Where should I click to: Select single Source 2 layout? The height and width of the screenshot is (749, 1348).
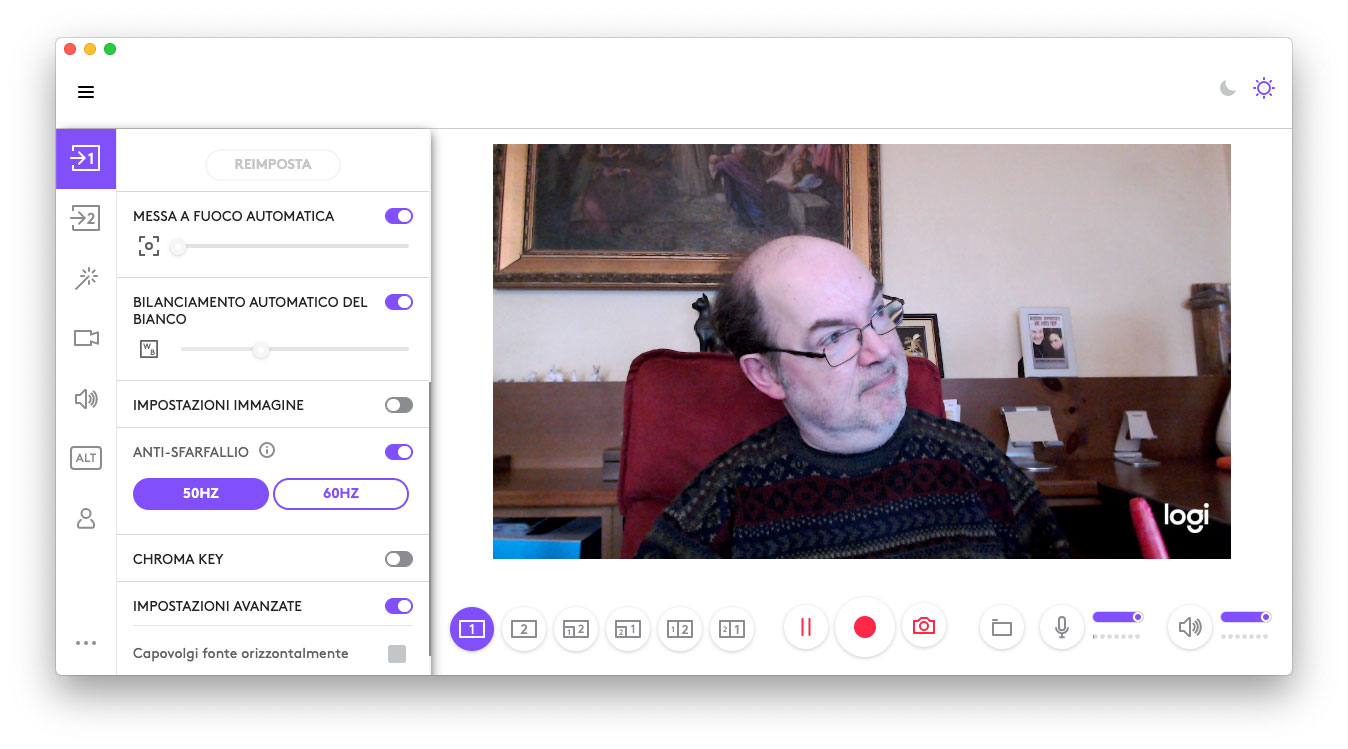[x=524, y=629]
